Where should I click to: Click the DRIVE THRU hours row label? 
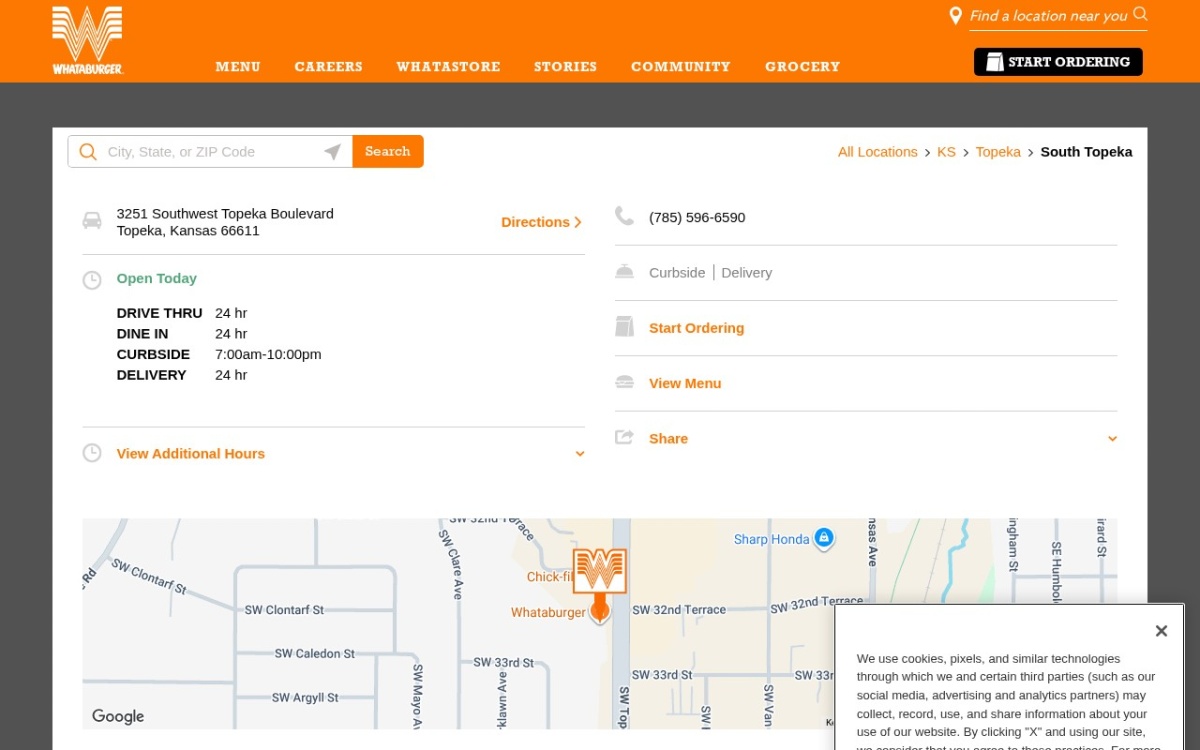pos(159,313)
